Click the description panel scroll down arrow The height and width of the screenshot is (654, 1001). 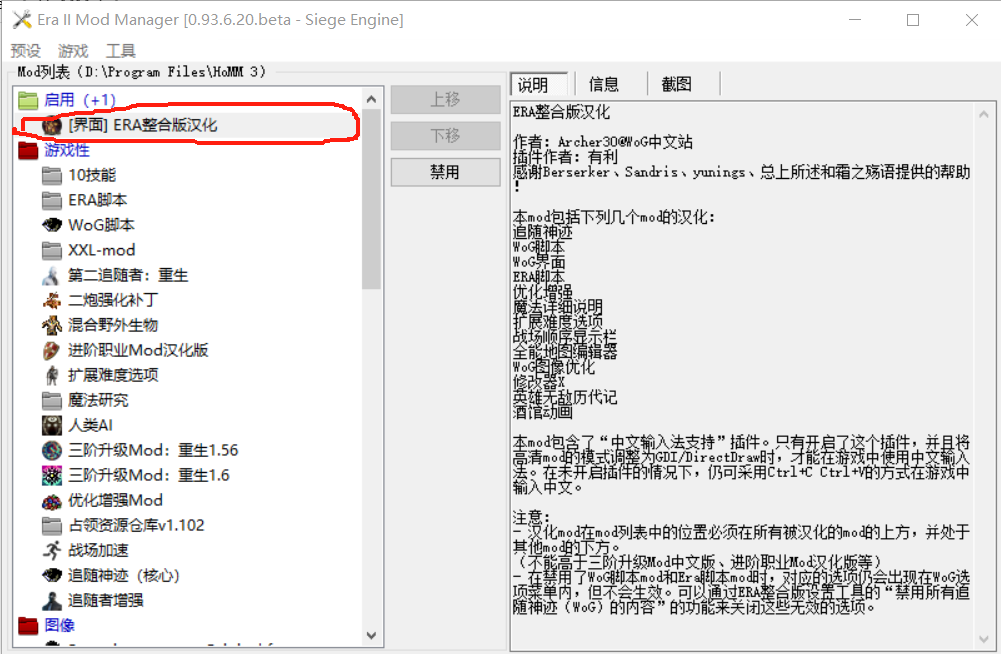[984, 639]
